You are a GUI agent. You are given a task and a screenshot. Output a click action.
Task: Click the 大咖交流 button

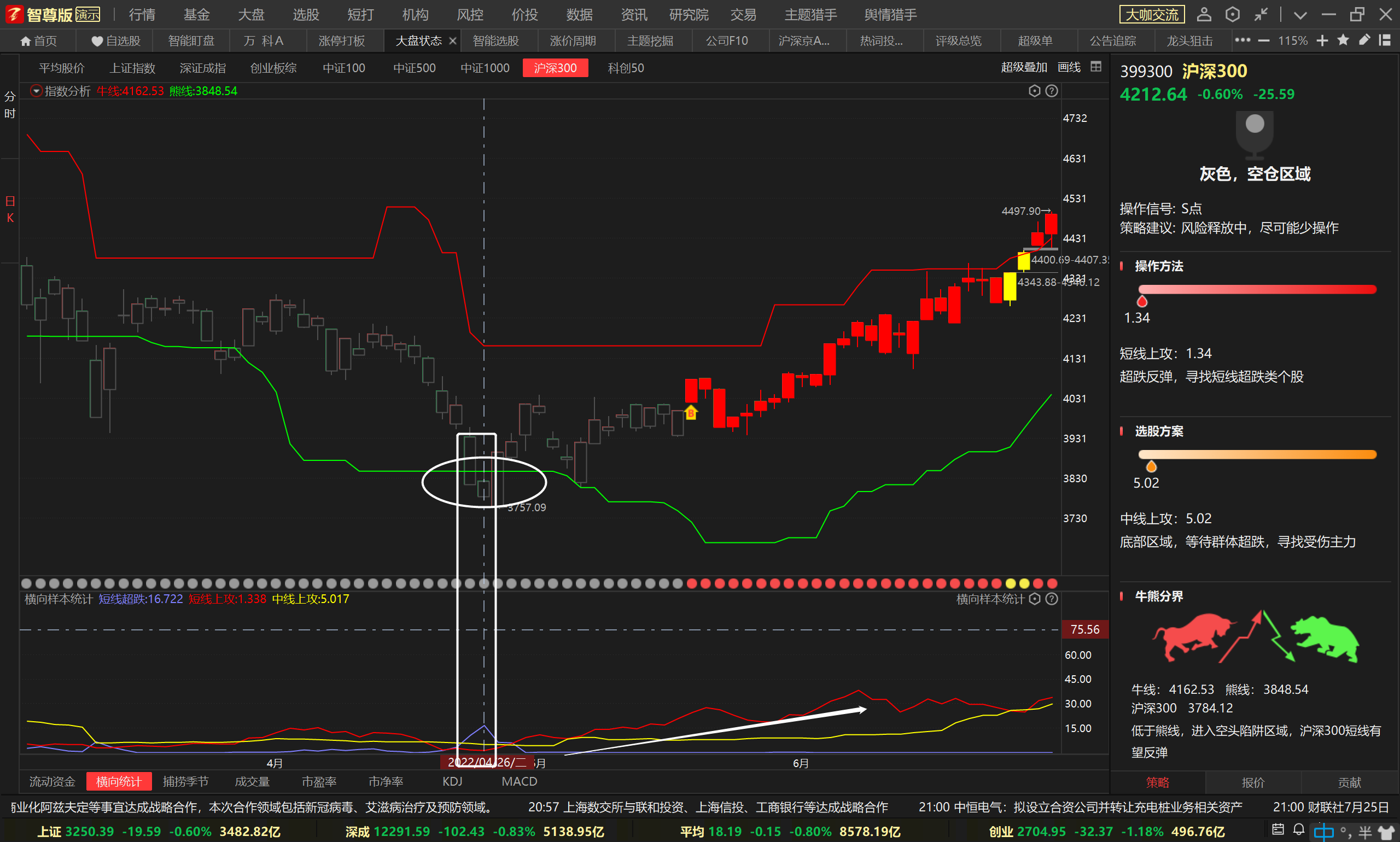(x=1152, y=14)
